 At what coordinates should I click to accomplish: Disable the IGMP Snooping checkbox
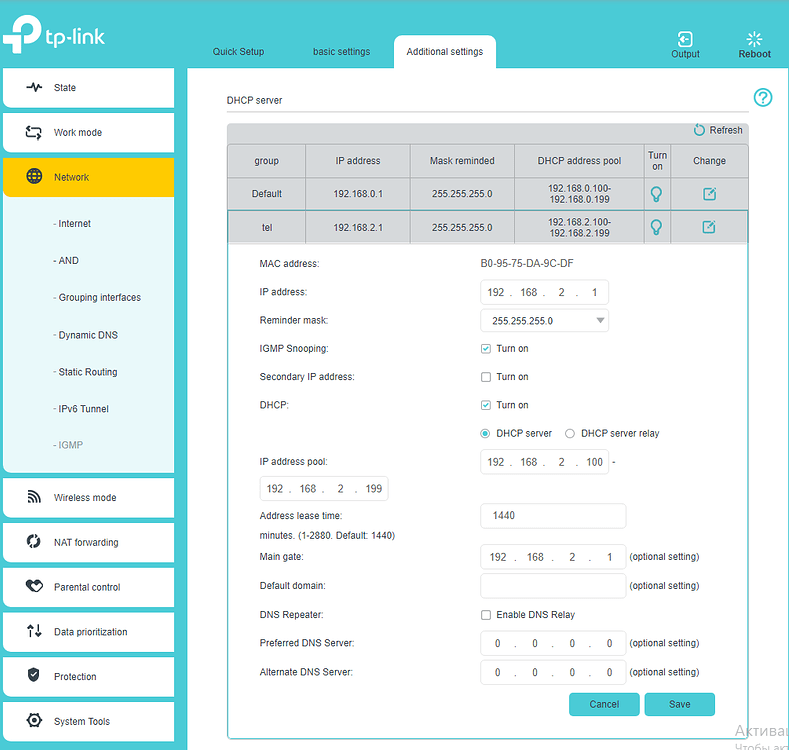tap(486, 349)
